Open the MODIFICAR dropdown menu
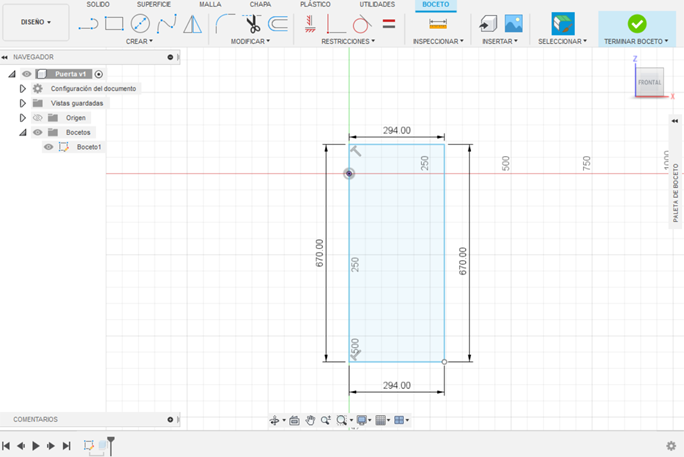The height and width of the screenshot is (457, 684). coord(250,41)
